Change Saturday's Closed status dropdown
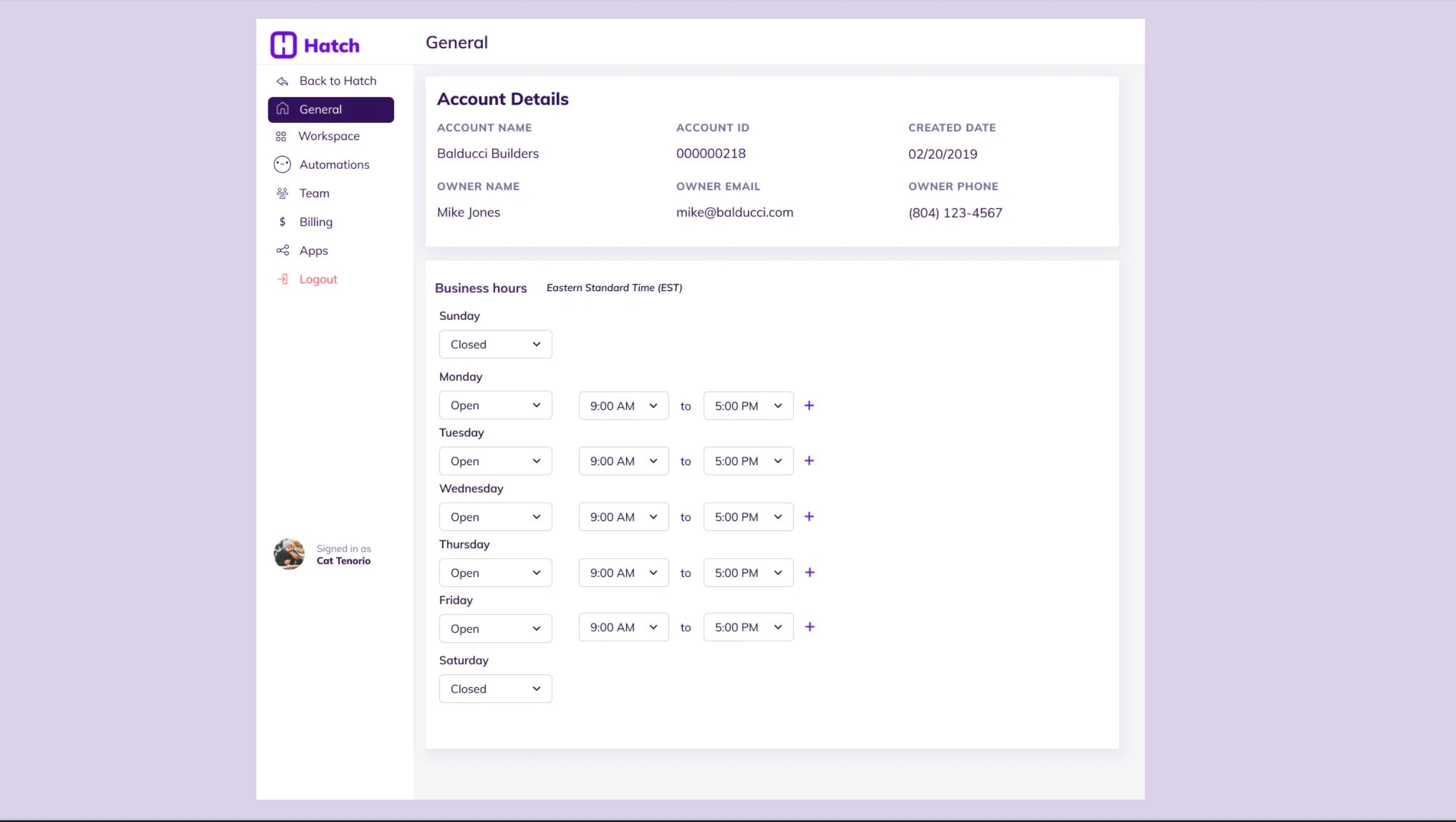 pyautogui.click(x=495, y=689)
